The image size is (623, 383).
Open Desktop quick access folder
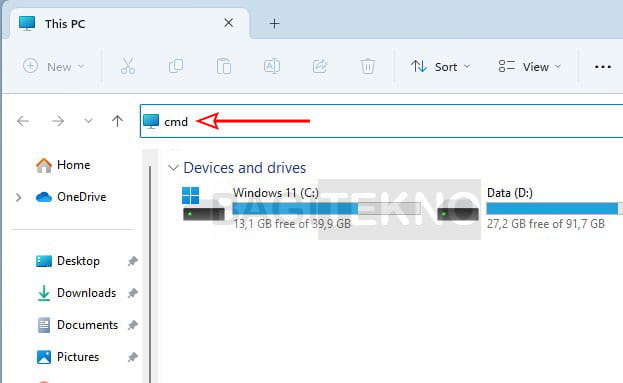(x=68, y=261)
